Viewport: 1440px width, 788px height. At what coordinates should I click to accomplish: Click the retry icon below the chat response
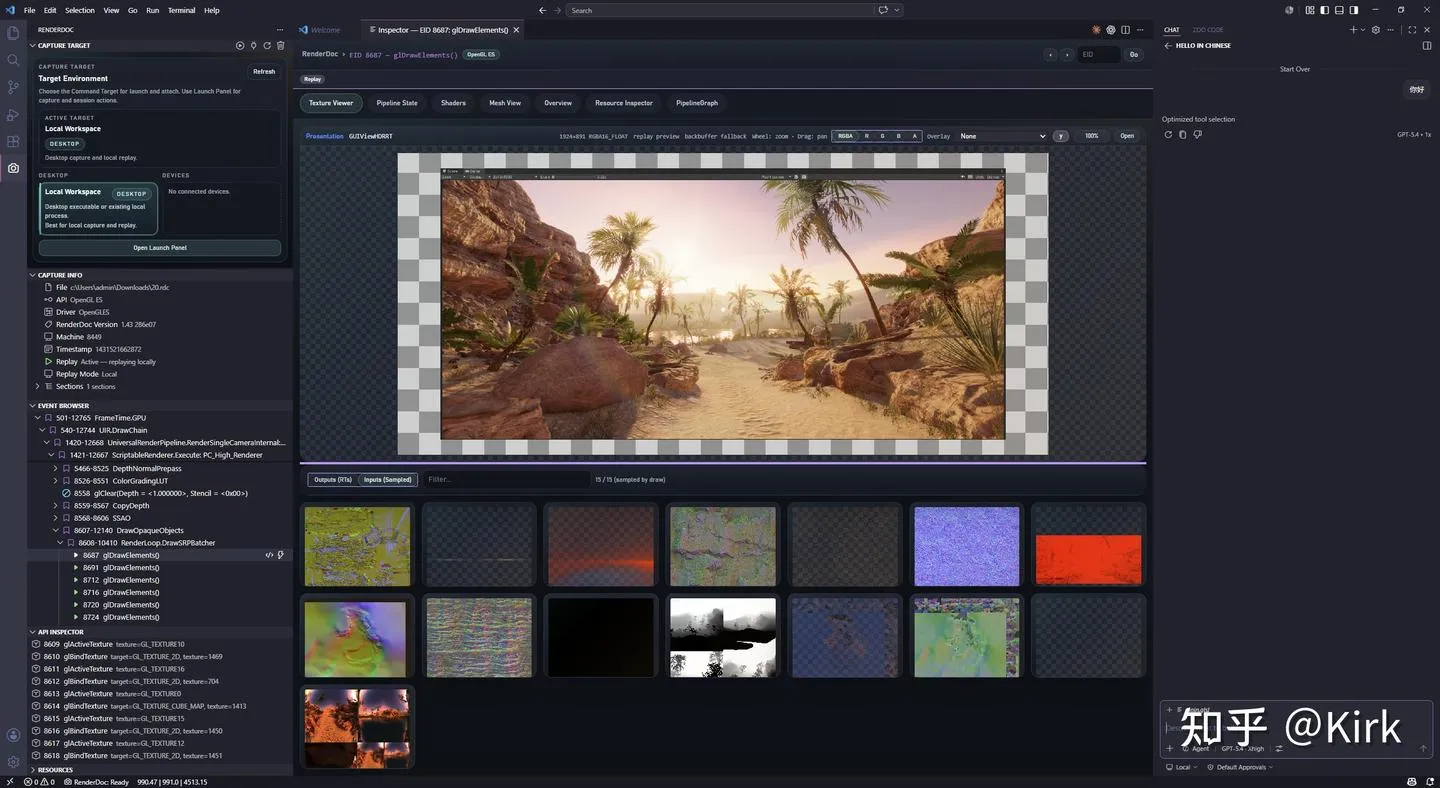(x=1168, y=134)
